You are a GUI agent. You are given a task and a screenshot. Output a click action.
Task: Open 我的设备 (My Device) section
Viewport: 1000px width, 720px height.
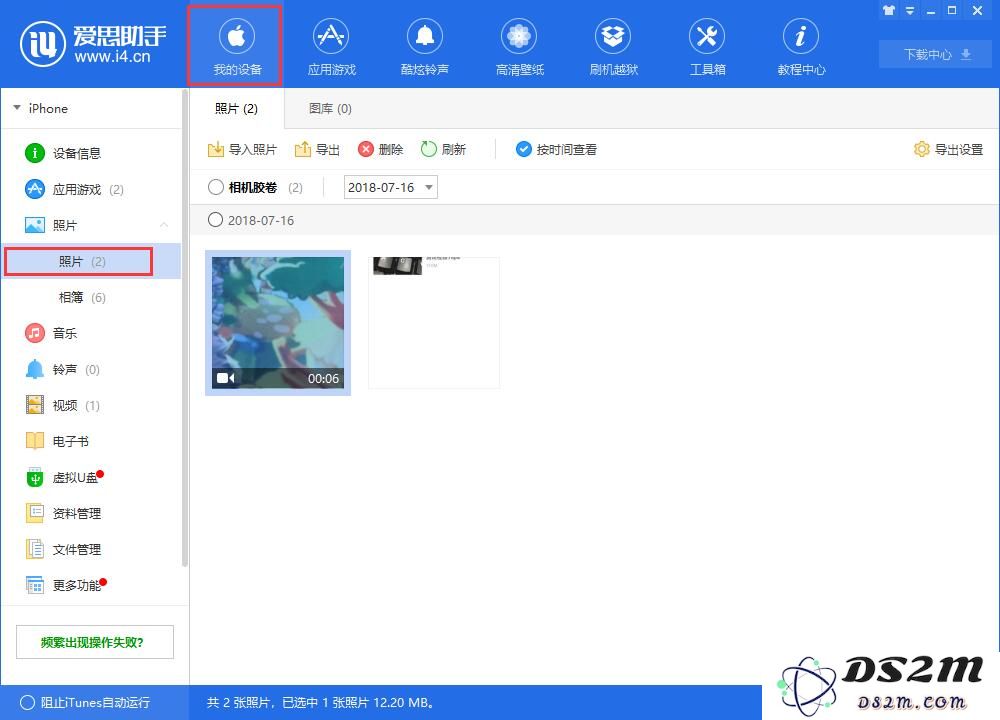point(237,46)
